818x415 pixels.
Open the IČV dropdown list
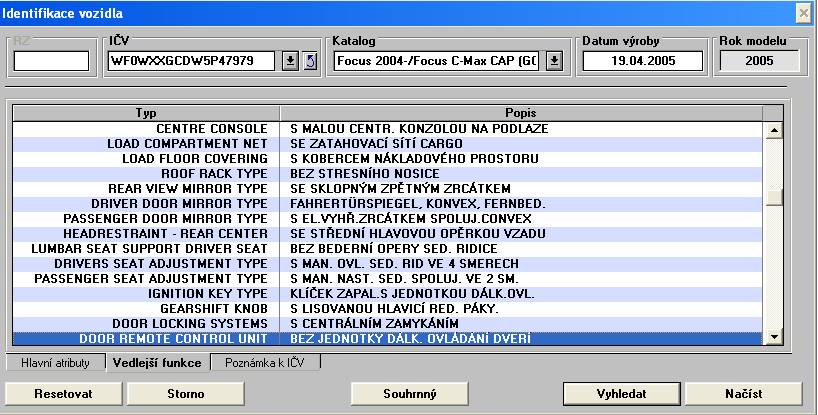[x=290, y=61]
